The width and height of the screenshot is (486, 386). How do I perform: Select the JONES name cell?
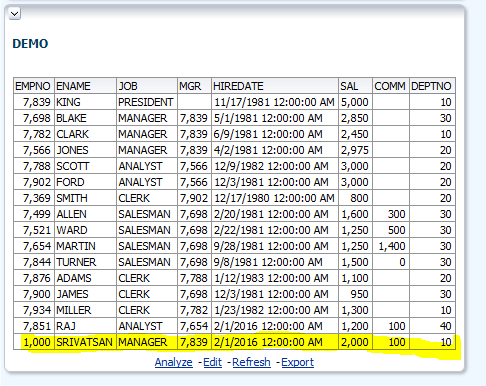(85, 150)
